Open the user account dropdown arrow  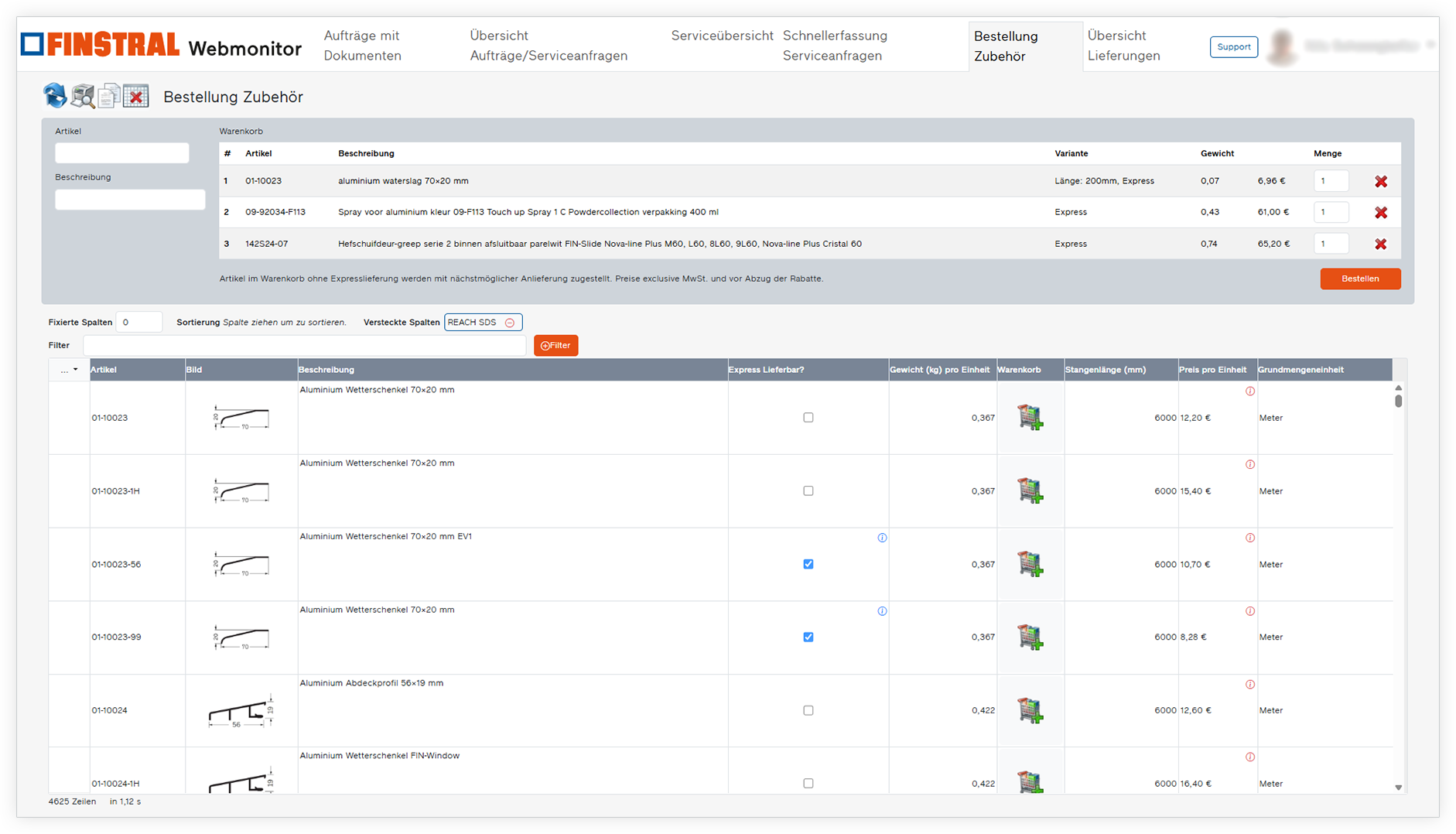1430,45
